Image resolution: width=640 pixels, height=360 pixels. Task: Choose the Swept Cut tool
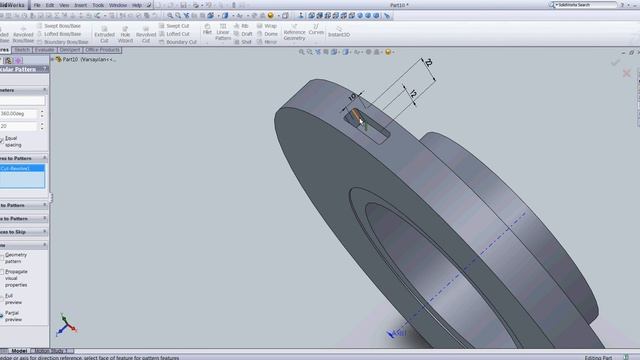click(x=174, y=26)
